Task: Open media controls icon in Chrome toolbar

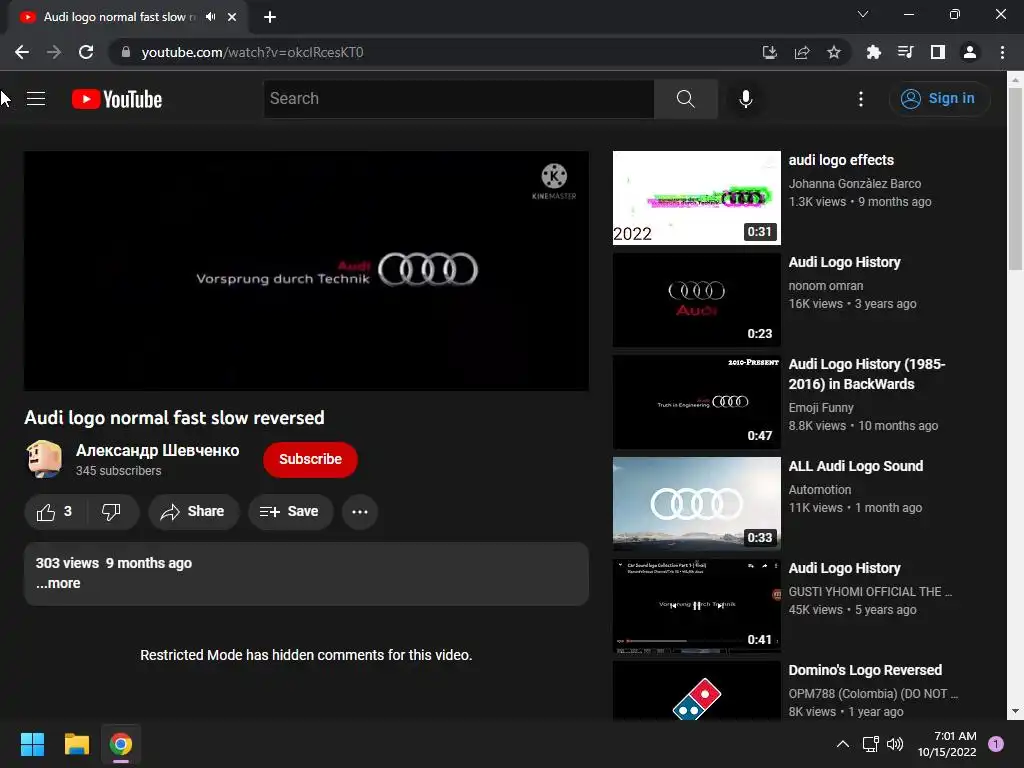Action: pos(905,52)
